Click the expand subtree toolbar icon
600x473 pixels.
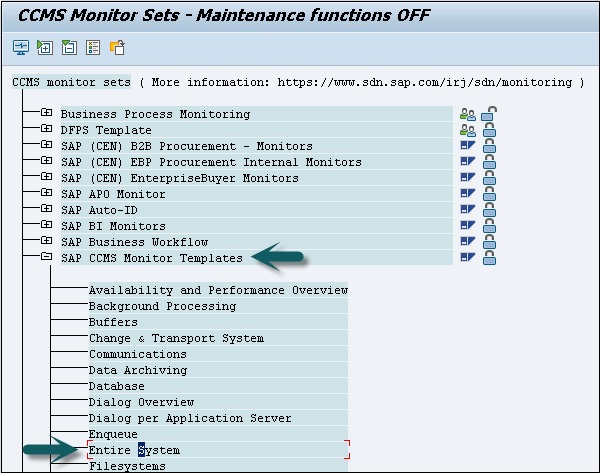coord(44,47)
